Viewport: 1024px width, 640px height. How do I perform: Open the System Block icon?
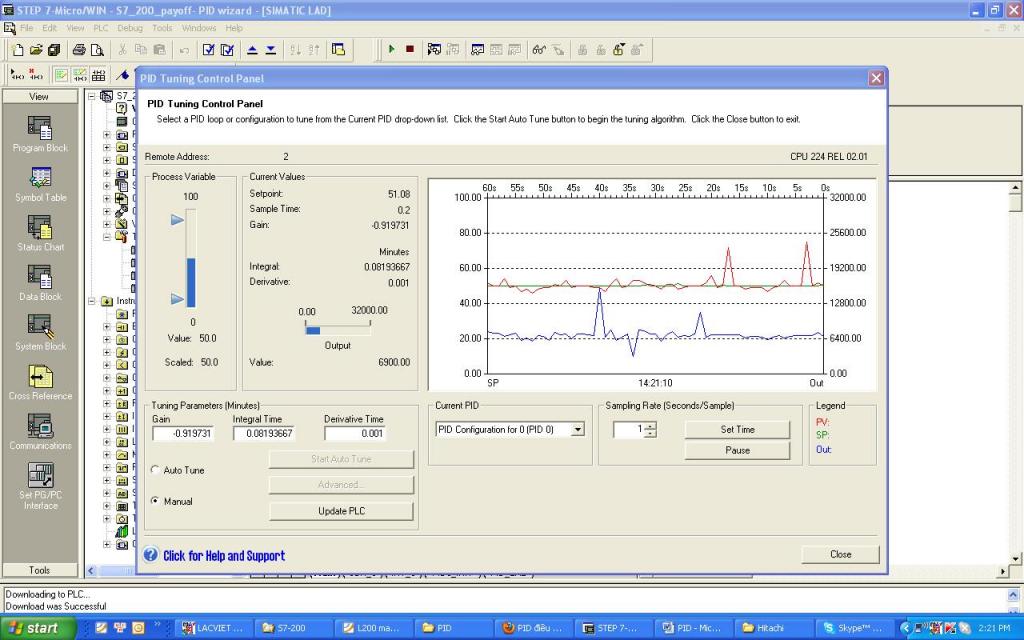pos(40,327)
